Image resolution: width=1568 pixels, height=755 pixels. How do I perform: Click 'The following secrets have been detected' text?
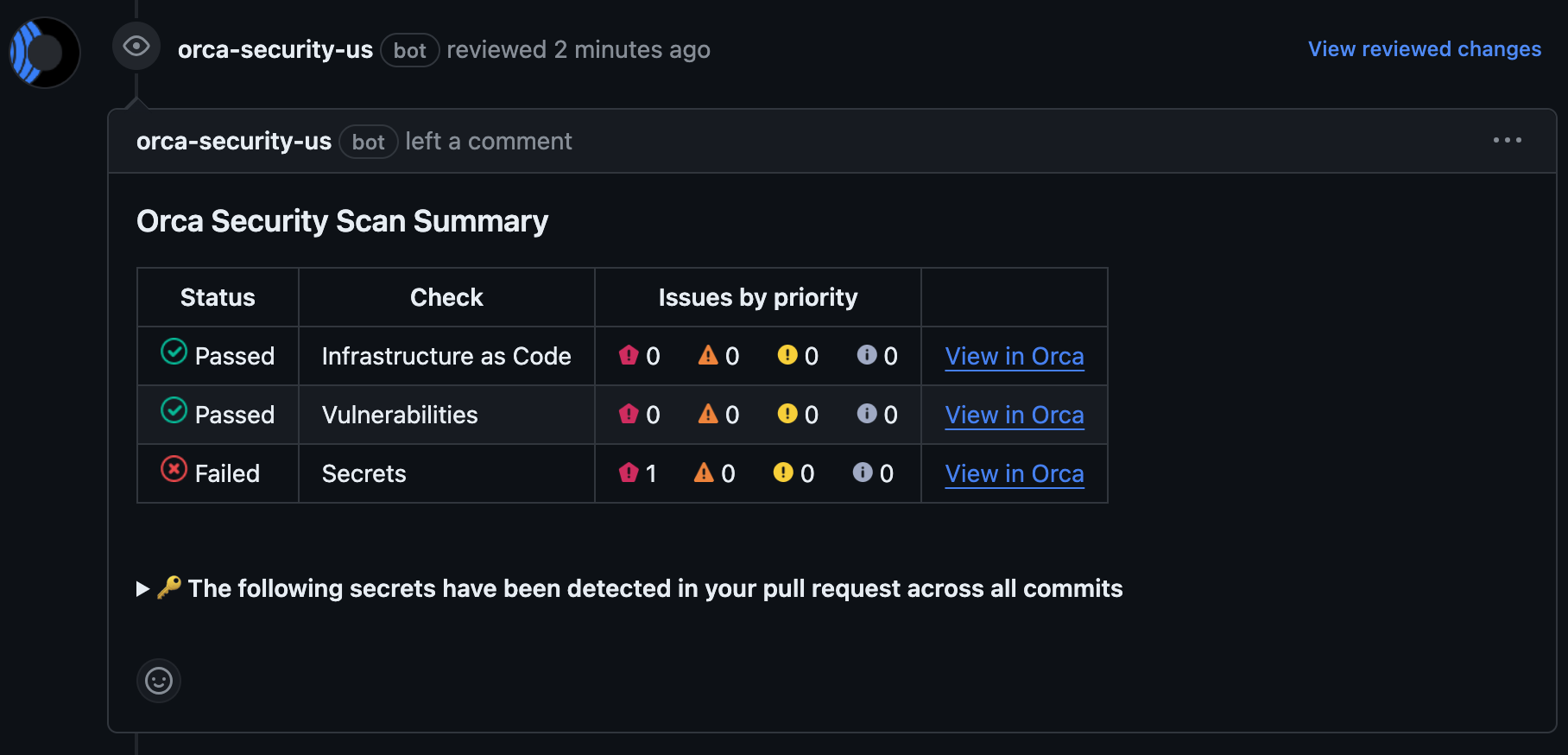point(655,588)
